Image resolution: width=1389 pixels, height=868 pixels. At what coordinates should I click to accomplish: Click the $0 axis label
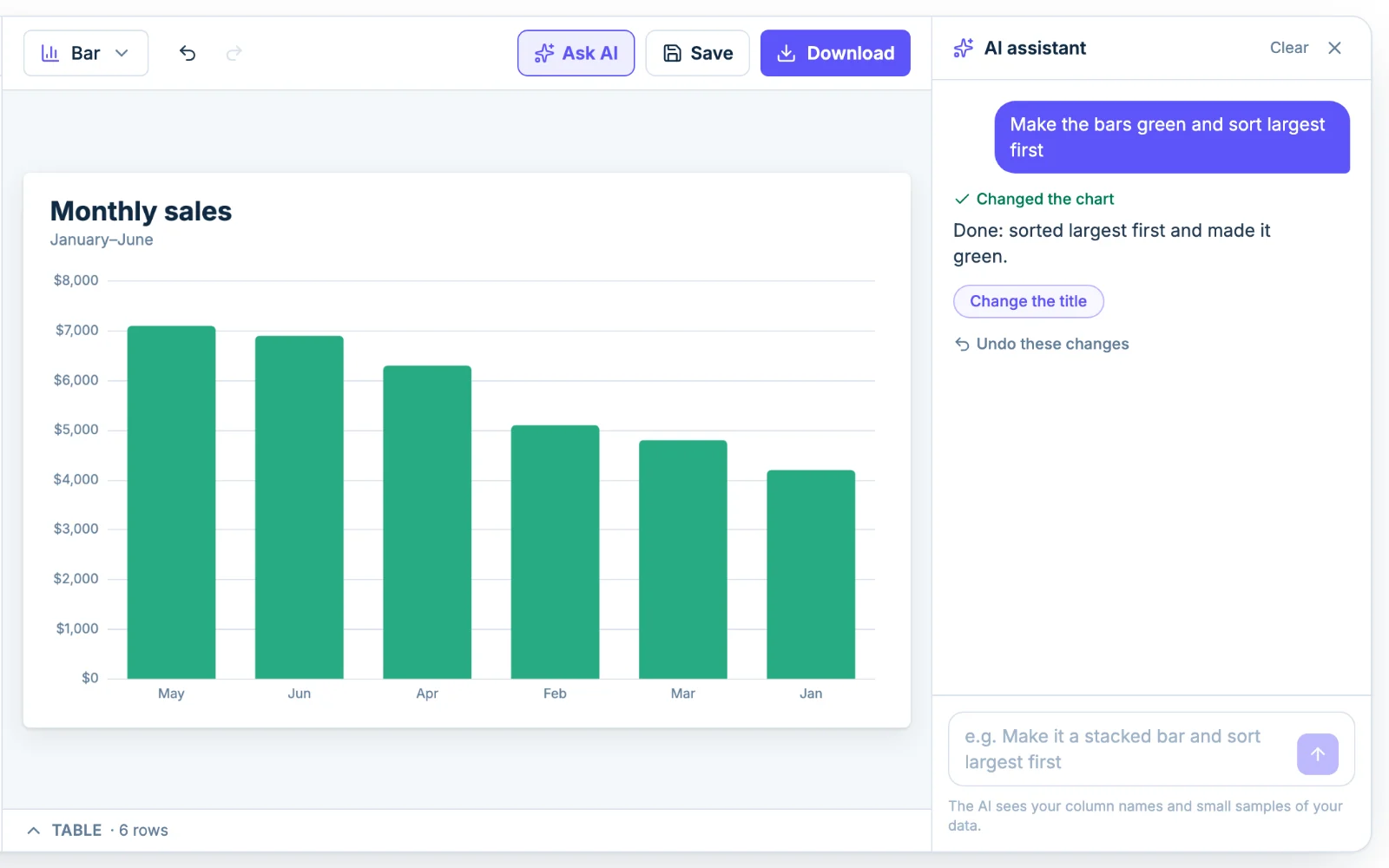pos(90,678)
